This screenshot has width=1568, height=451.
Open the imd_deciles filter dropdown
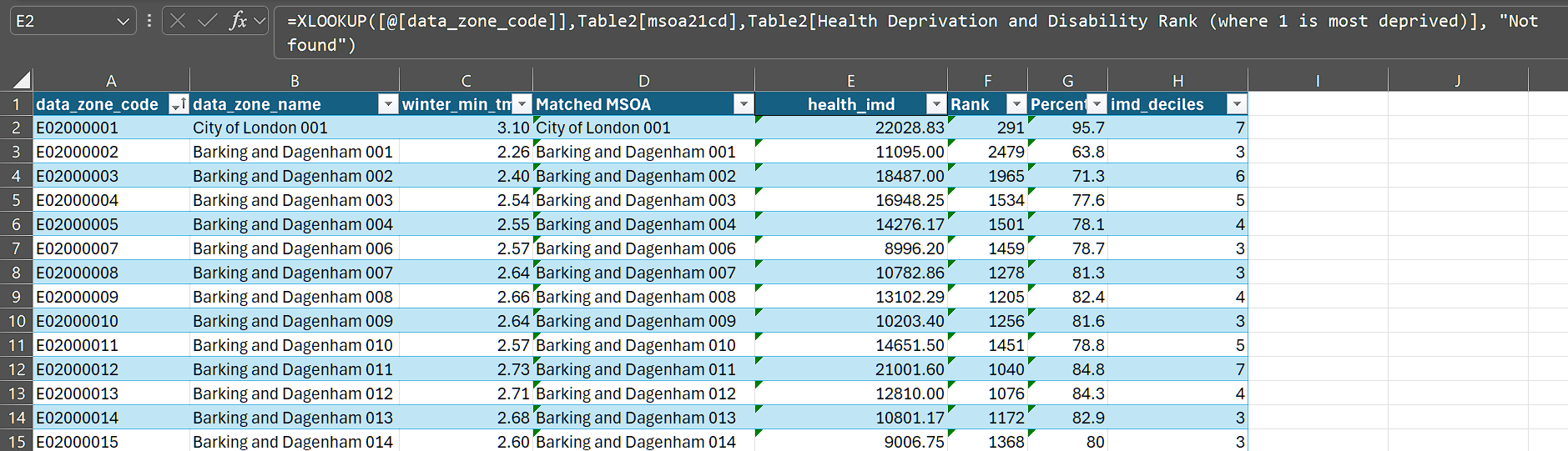coord(1236,104)
